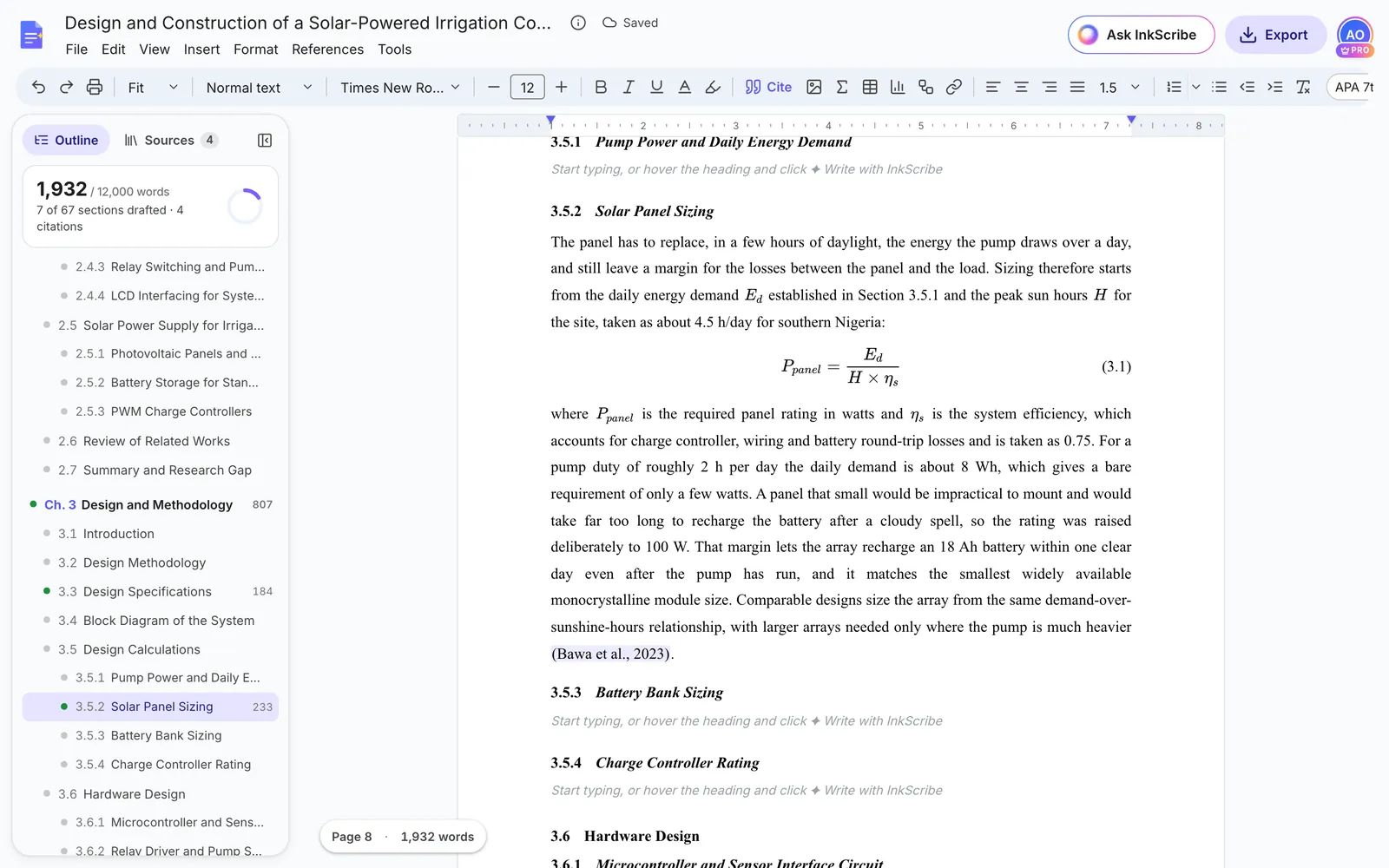
Task: Click the word count progress ring
Action: (245, 207)
